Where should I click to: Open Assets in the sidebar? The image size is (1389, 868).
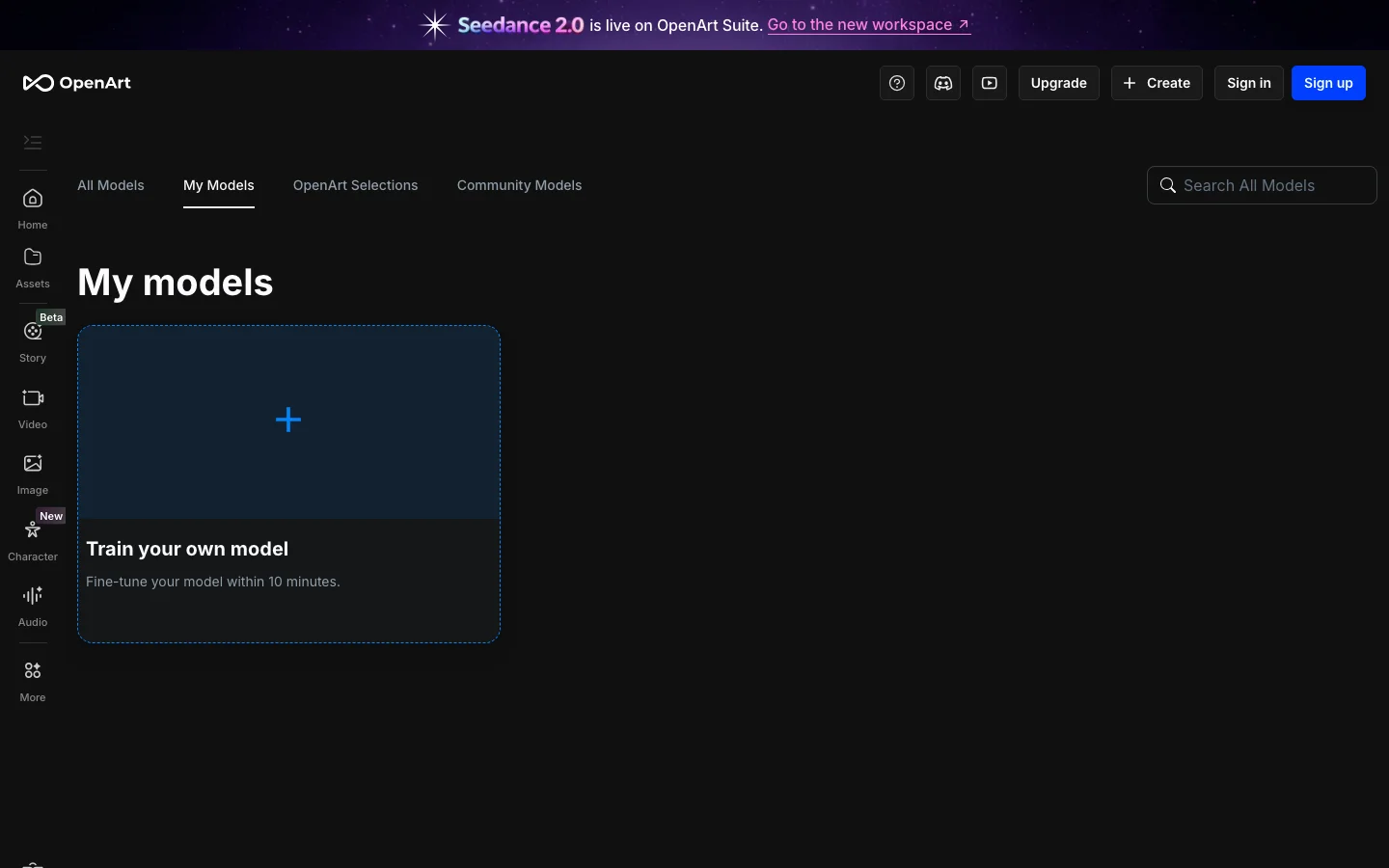point(33,268)
